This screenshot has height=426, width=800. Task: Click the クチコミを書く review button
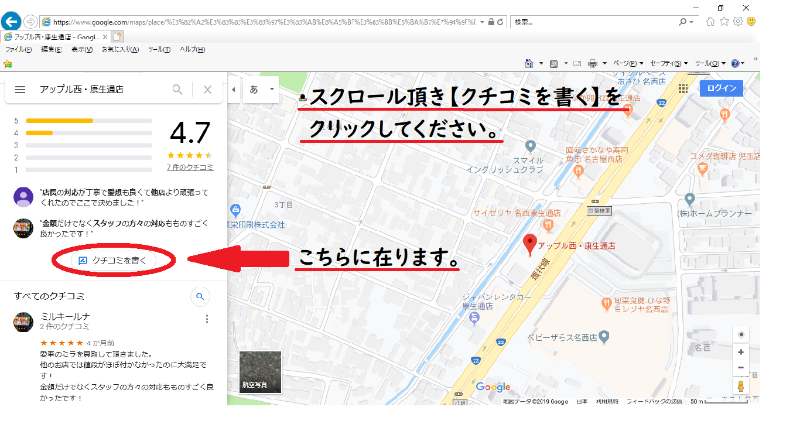(x=113, y=260)
